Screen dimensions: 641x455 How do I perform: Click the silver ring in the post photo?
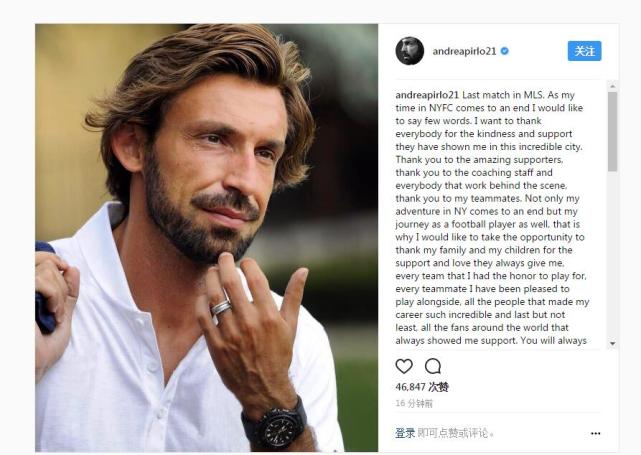point(221,307)
